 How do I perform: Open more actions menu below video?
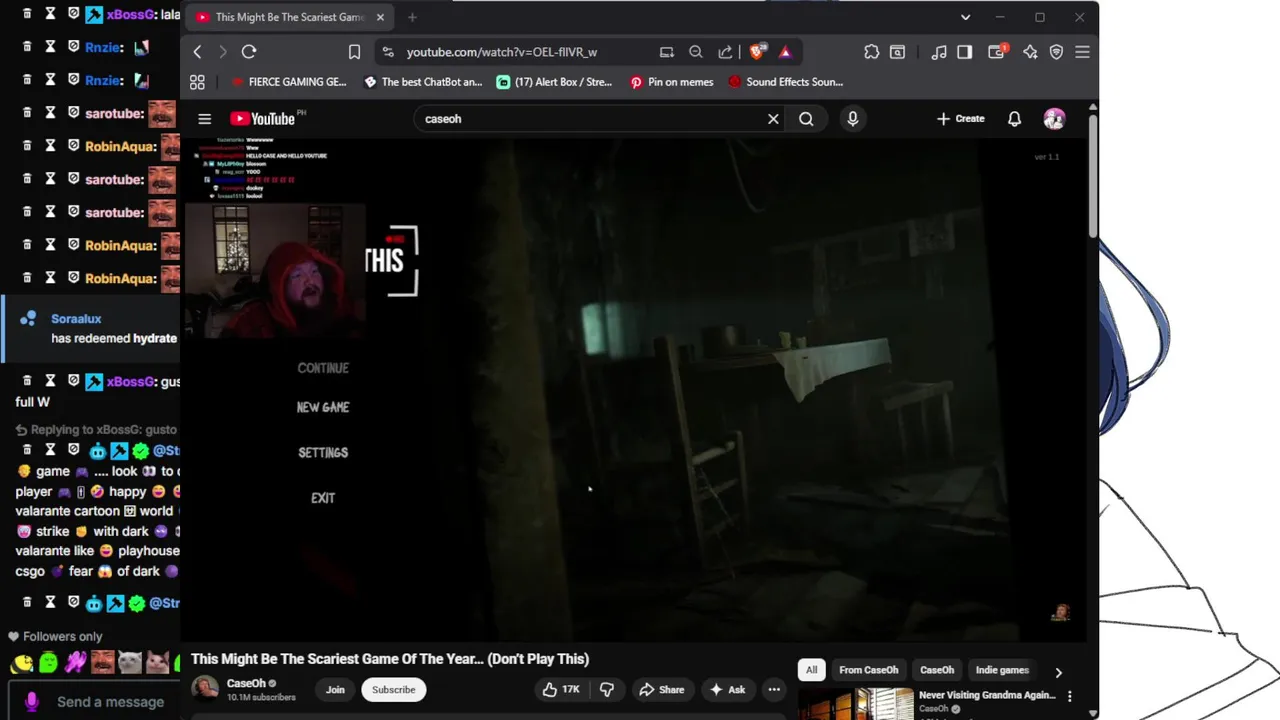click(774, 689)
